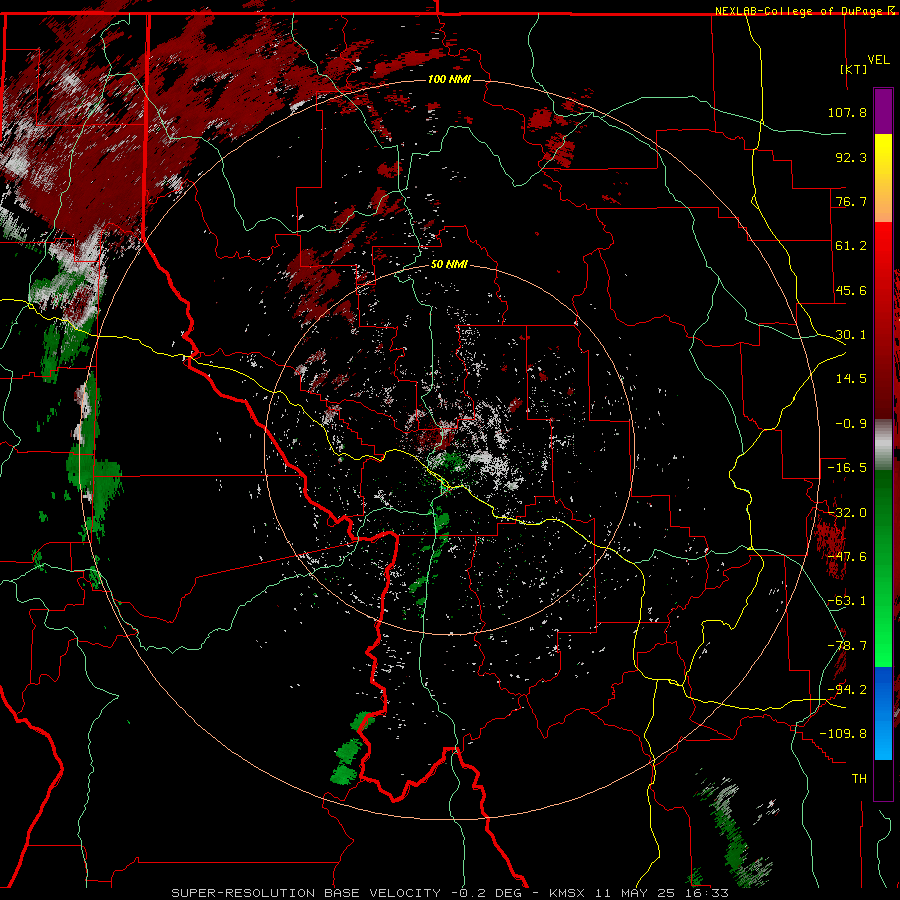This screenshot has height=900, width=900.
Task: Click the -16.5 legend value
Action: pos(847,468)
